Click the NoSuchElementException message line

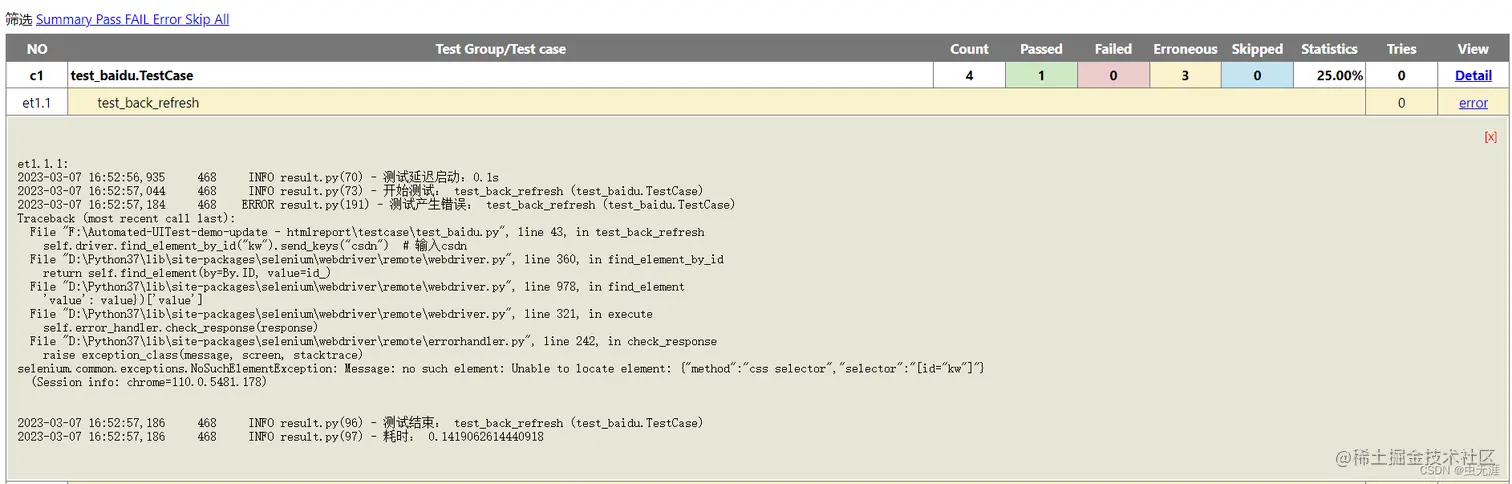[x=501, y=368]
